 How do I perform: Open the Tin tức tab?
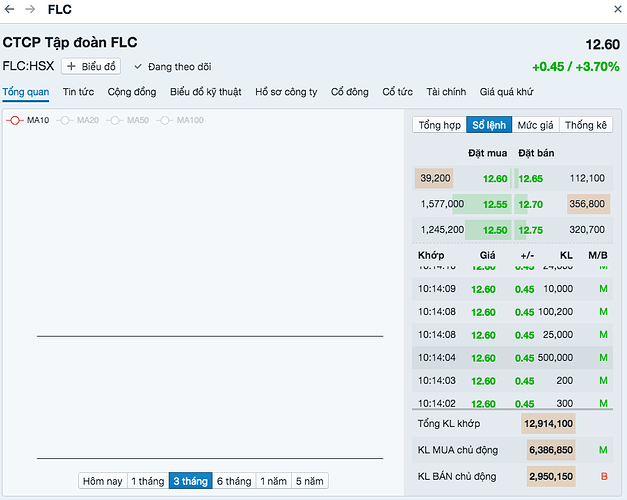[78, 92]
